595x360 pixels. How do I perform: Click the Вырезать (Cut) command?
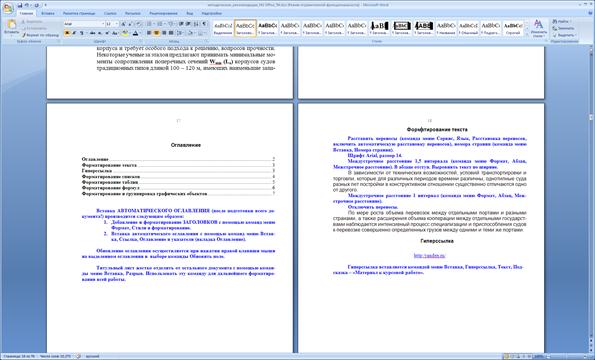(31, 22)
